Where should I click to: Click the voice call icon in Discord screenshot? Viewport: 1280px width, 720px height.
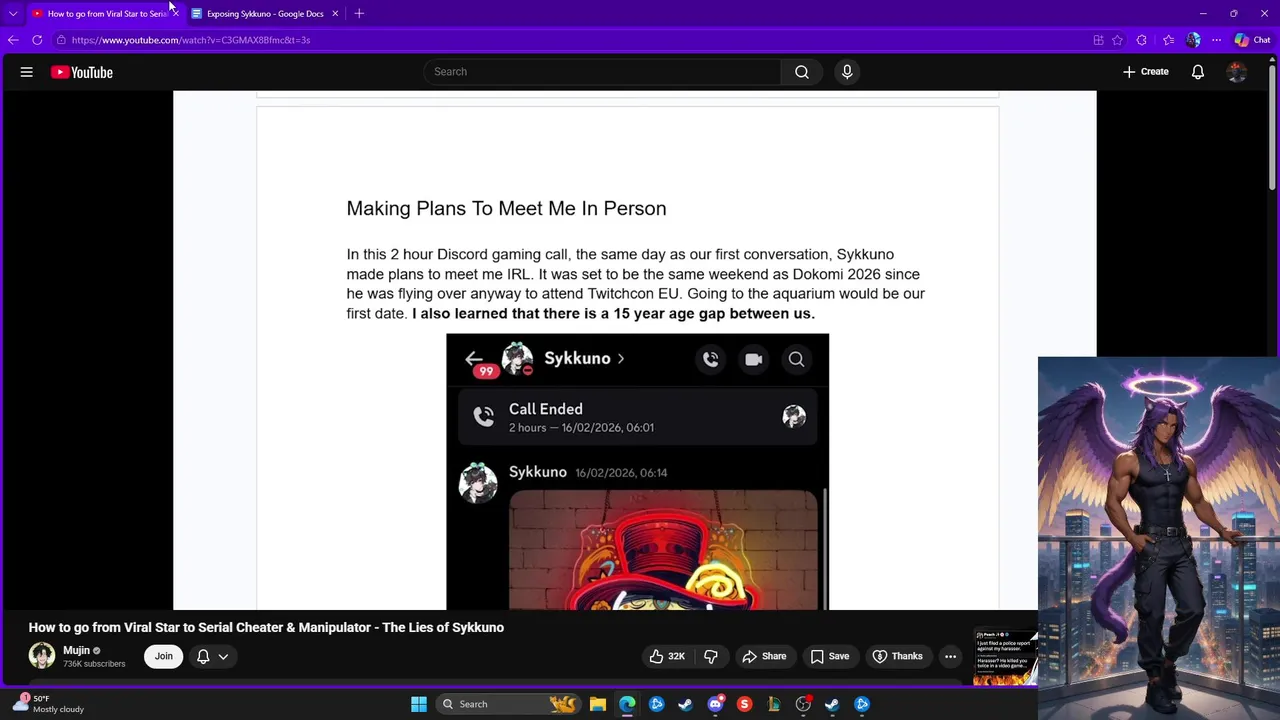711,359
